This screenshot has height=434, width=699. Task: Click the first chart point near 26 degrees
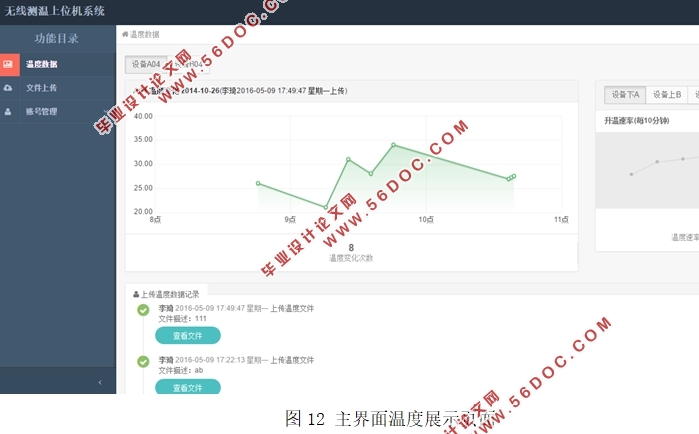pos(258,183)
